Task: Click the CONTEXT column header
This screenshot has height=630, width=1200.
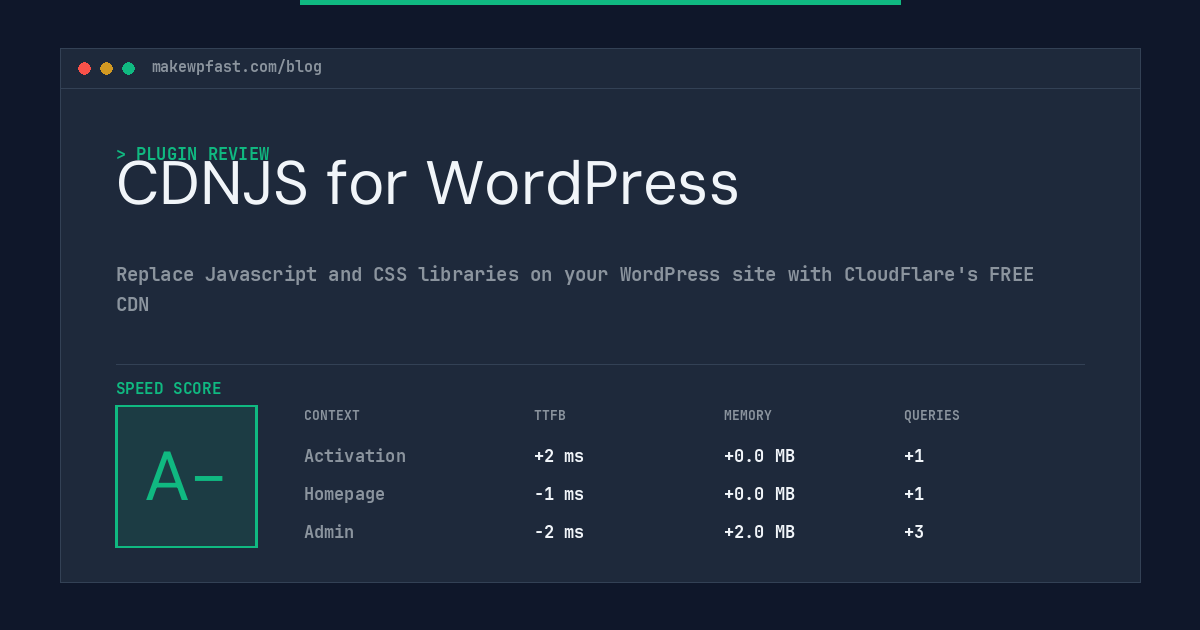Action: coord(332,416)
